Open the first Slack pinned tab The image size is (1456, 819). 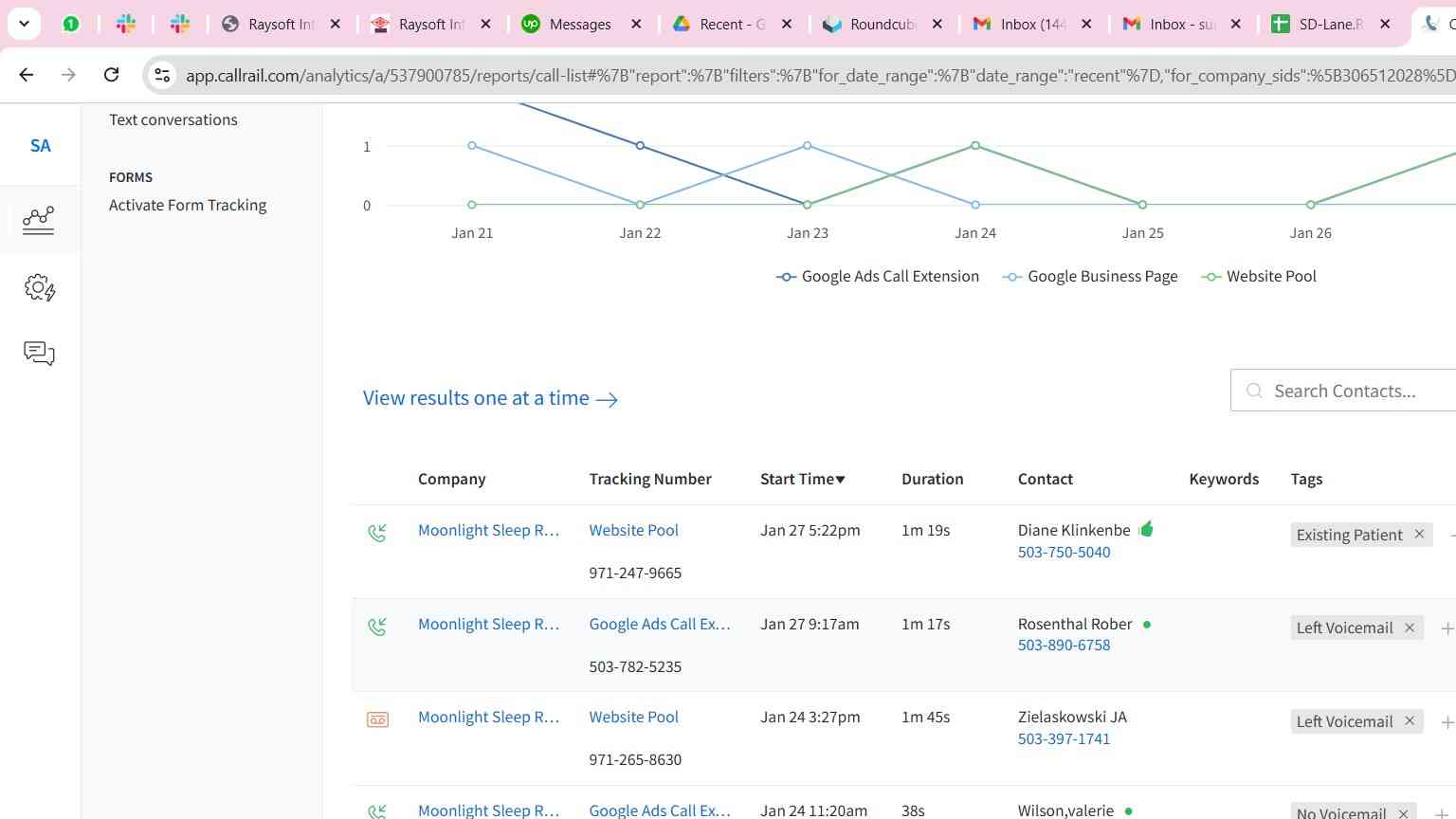point(126,24)
